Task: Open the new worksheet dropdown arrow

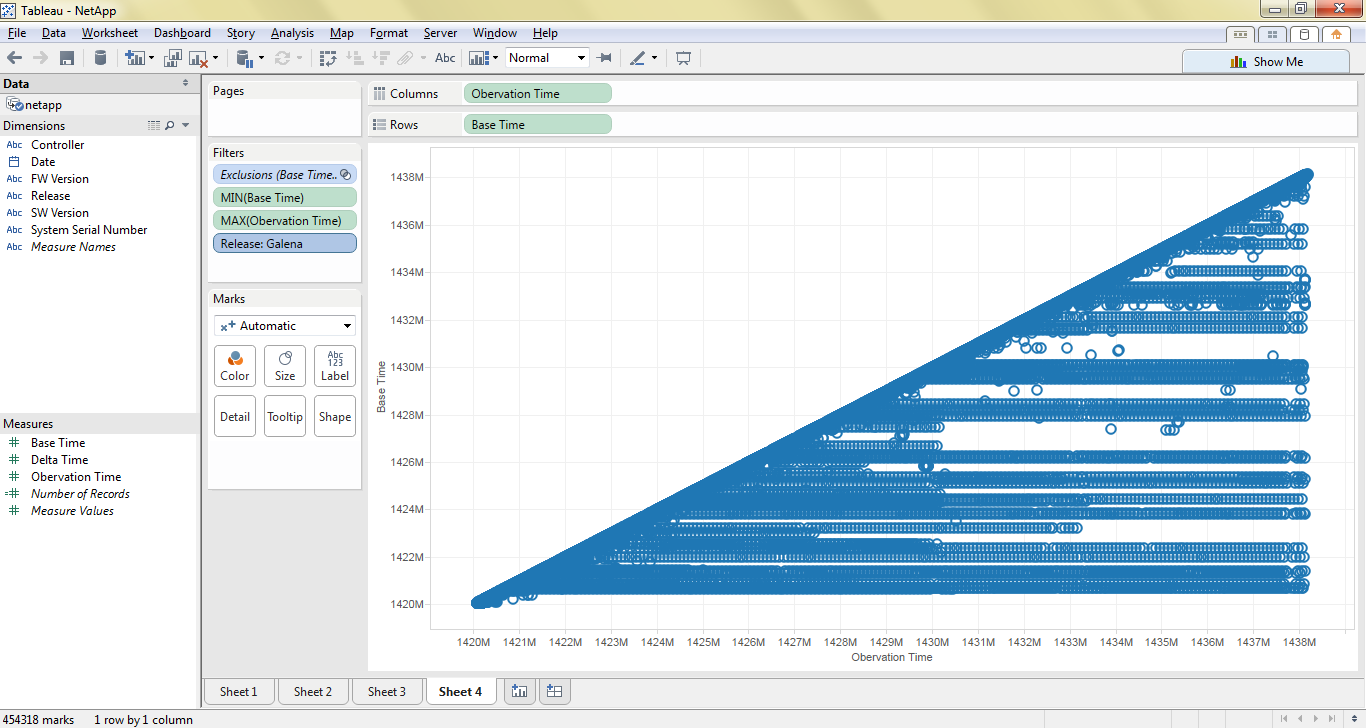Action: (151, 58)
